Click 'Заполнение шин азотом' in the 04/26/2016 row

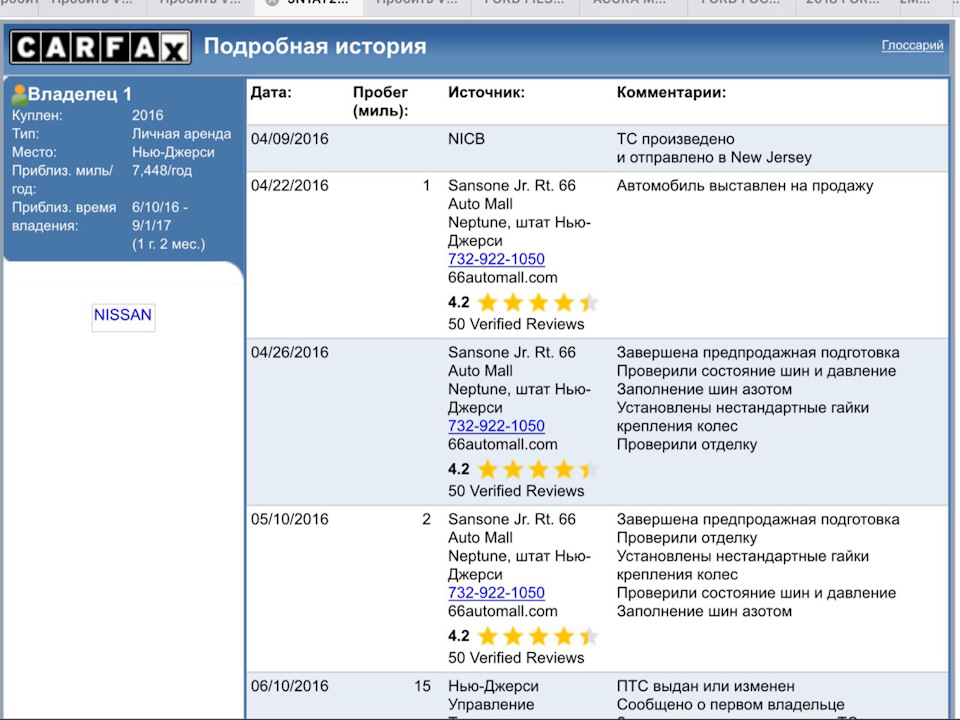point(704,389)
